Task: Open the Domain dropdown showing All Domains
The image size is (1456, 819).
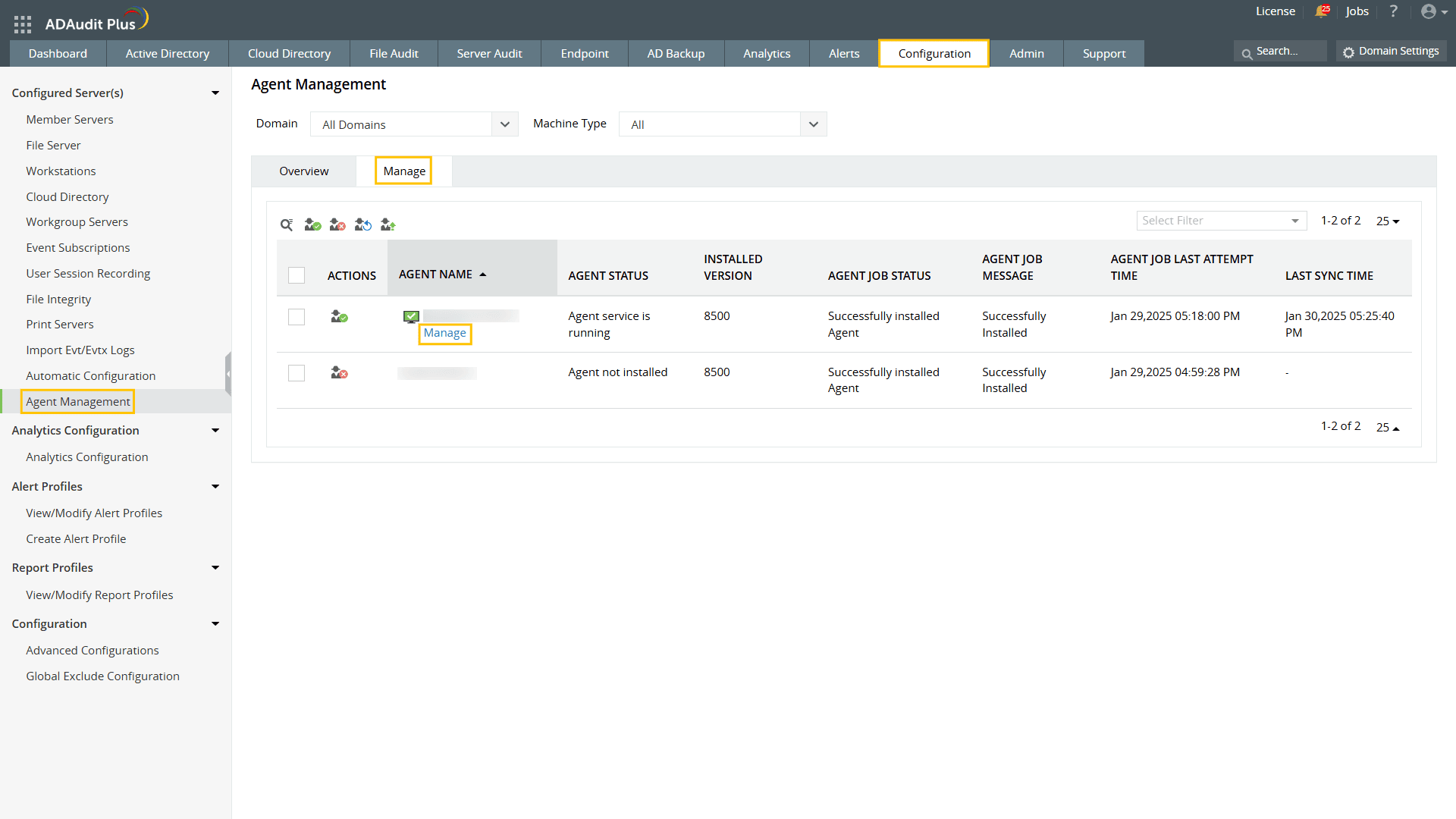Action: click(413, 124)
